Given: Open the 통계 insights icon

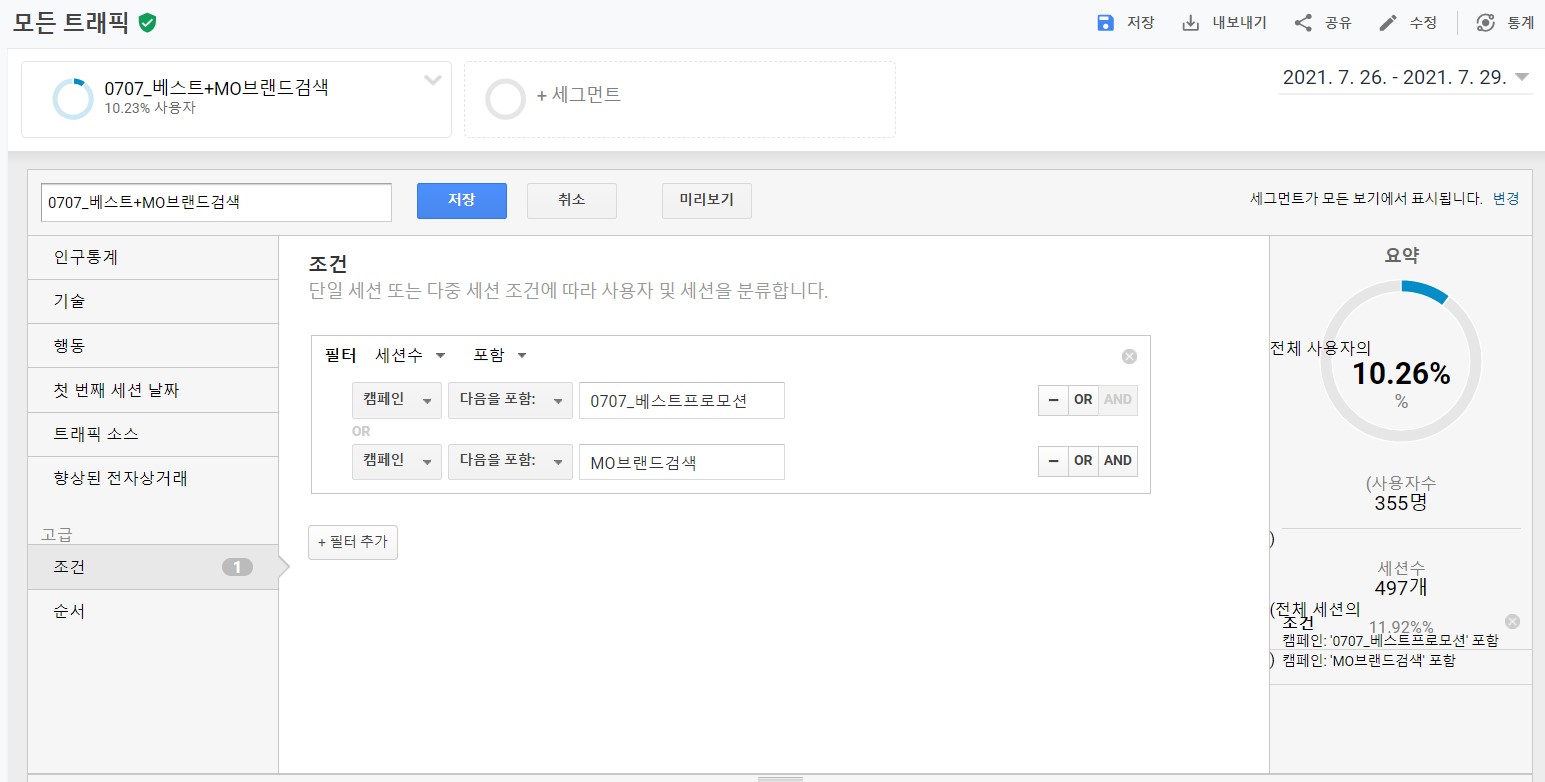Looking at the screenshot, I should point(1486,23).
